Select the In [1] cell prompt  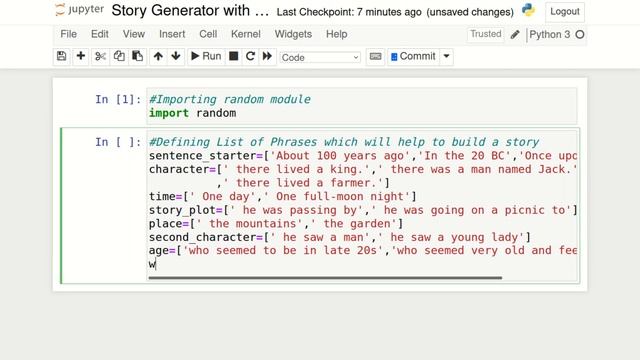click(x=118, y=99)
